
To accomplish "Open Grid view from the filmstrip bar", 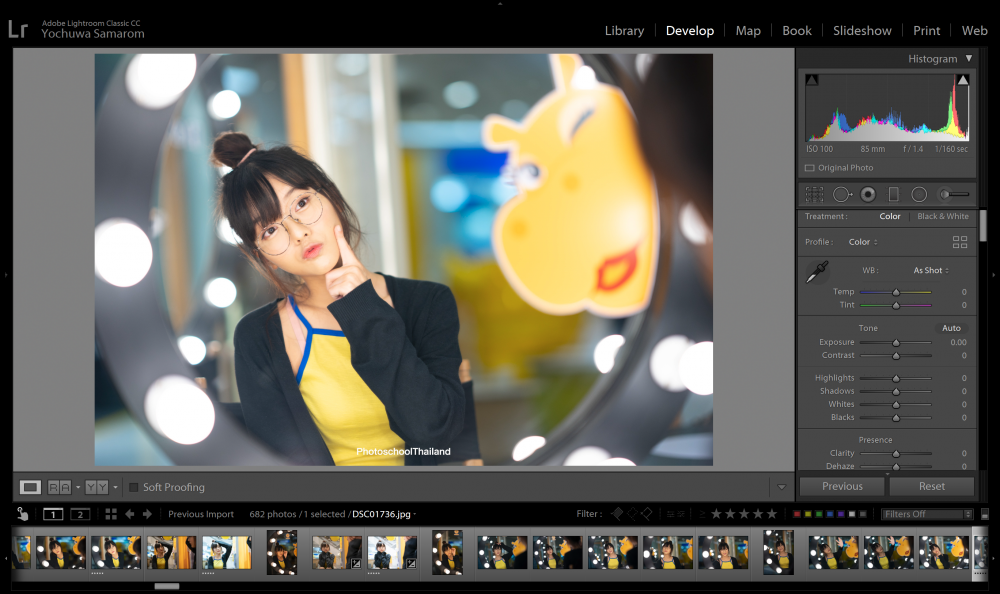I will point(111,514).
